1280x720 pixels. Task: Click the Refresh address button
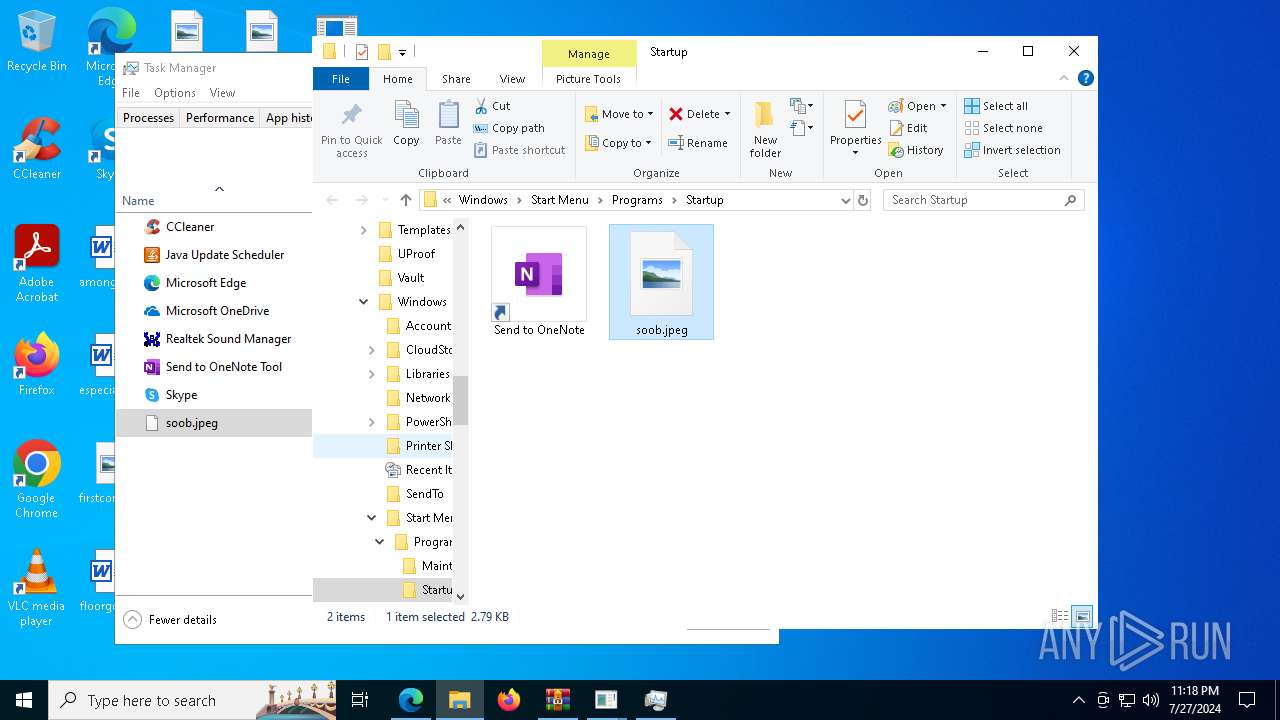(x=863, y=200)
